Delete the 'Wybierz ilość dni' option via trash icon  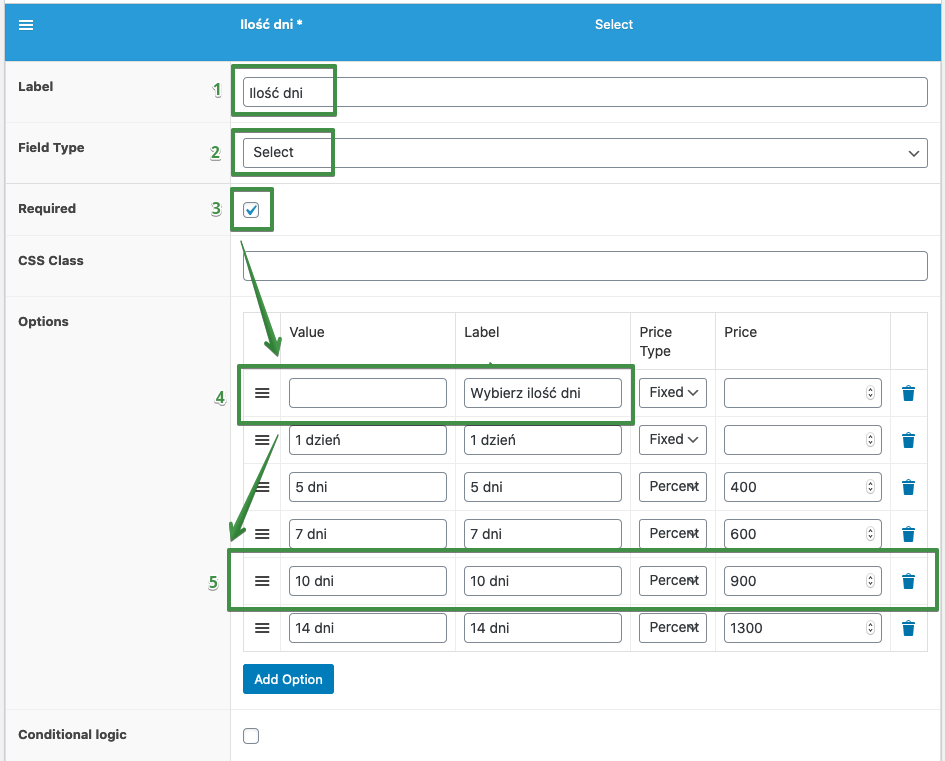908,393
